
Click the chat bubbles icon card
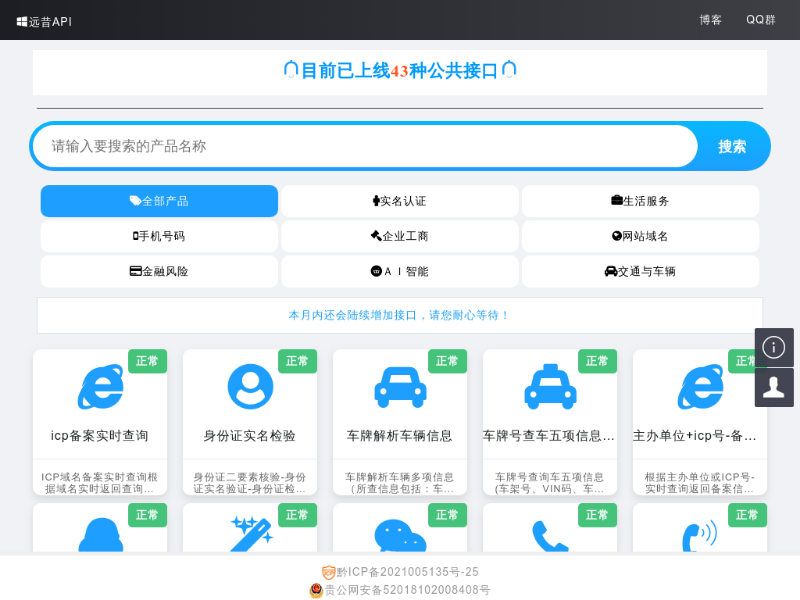(400, 537)
